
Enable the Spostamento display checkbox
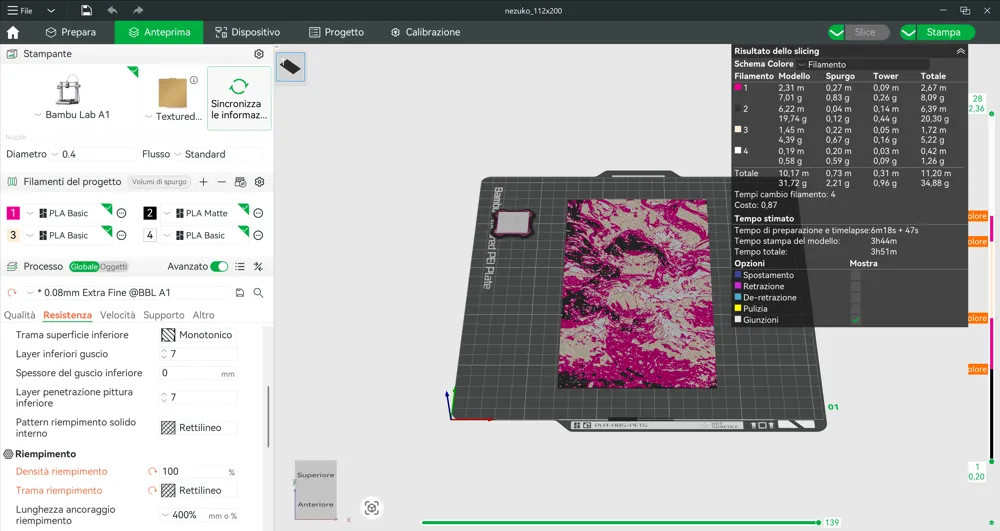coord(855,275)
